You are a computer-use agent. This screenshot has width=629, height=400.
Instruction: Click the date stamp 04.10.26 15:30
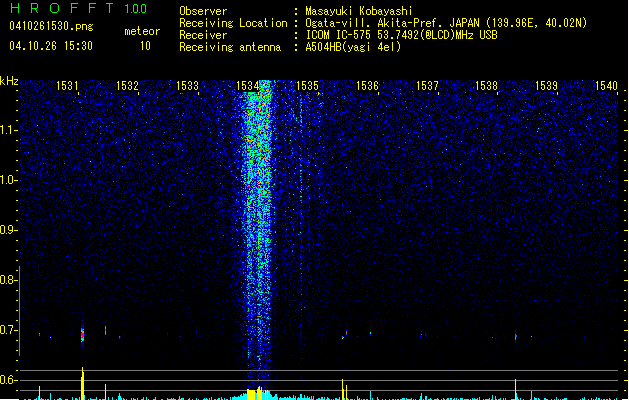pos(51,46)
